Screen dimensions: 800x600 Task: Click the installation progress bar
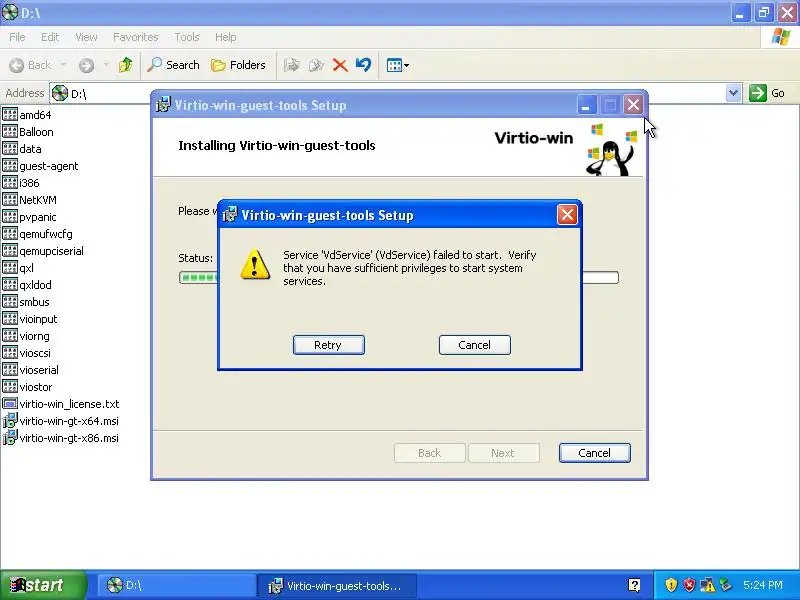[398, 278]
